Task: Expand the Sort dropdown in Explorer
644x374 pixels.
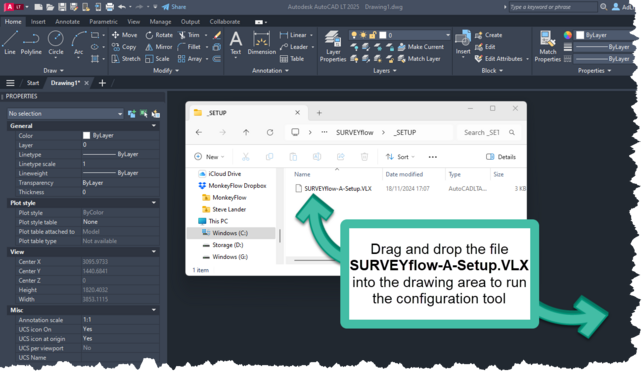Action: point(400,157)
